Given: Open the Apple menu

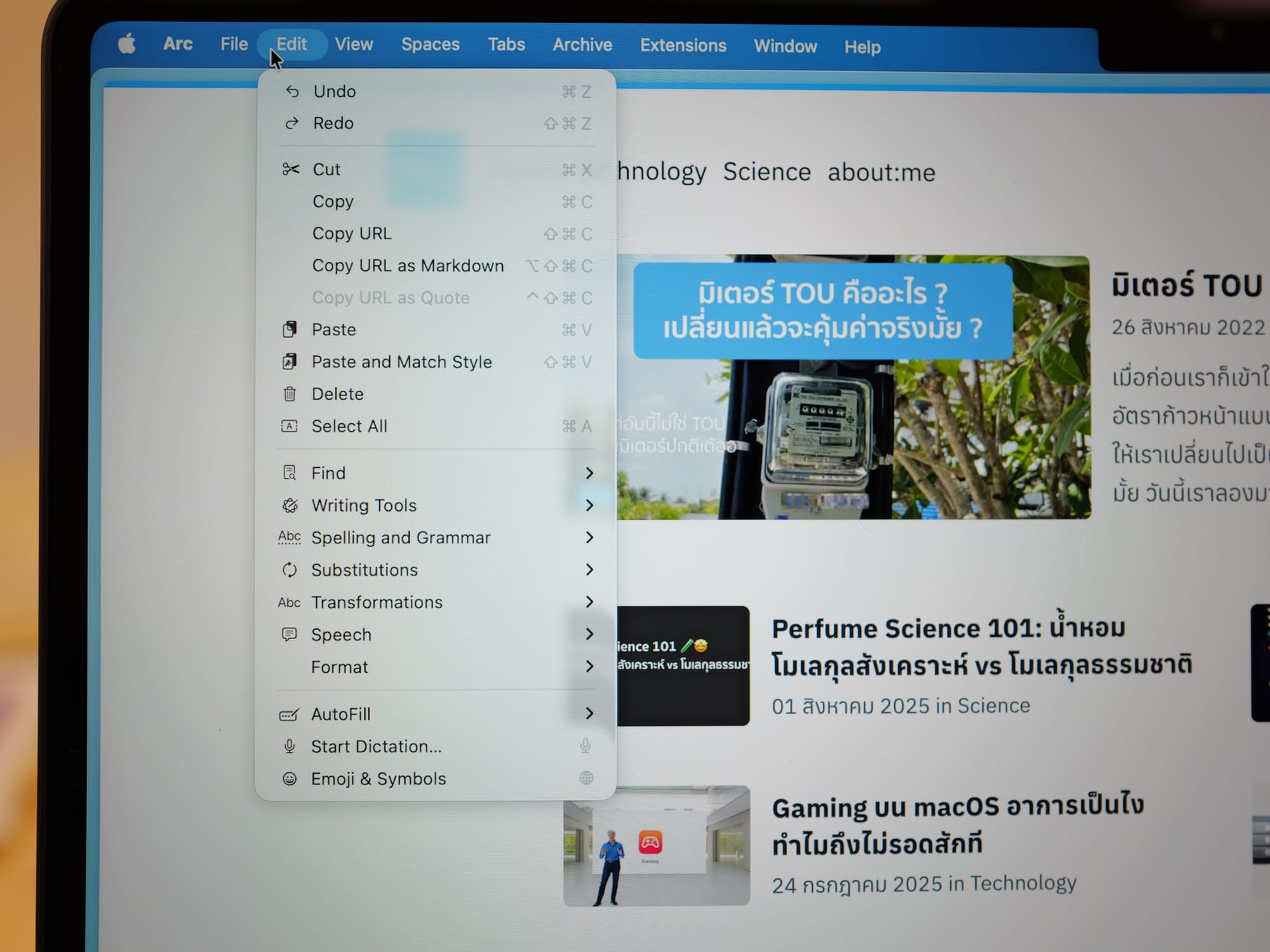Looking at the screenshot, I should click(x=127, y=44).
